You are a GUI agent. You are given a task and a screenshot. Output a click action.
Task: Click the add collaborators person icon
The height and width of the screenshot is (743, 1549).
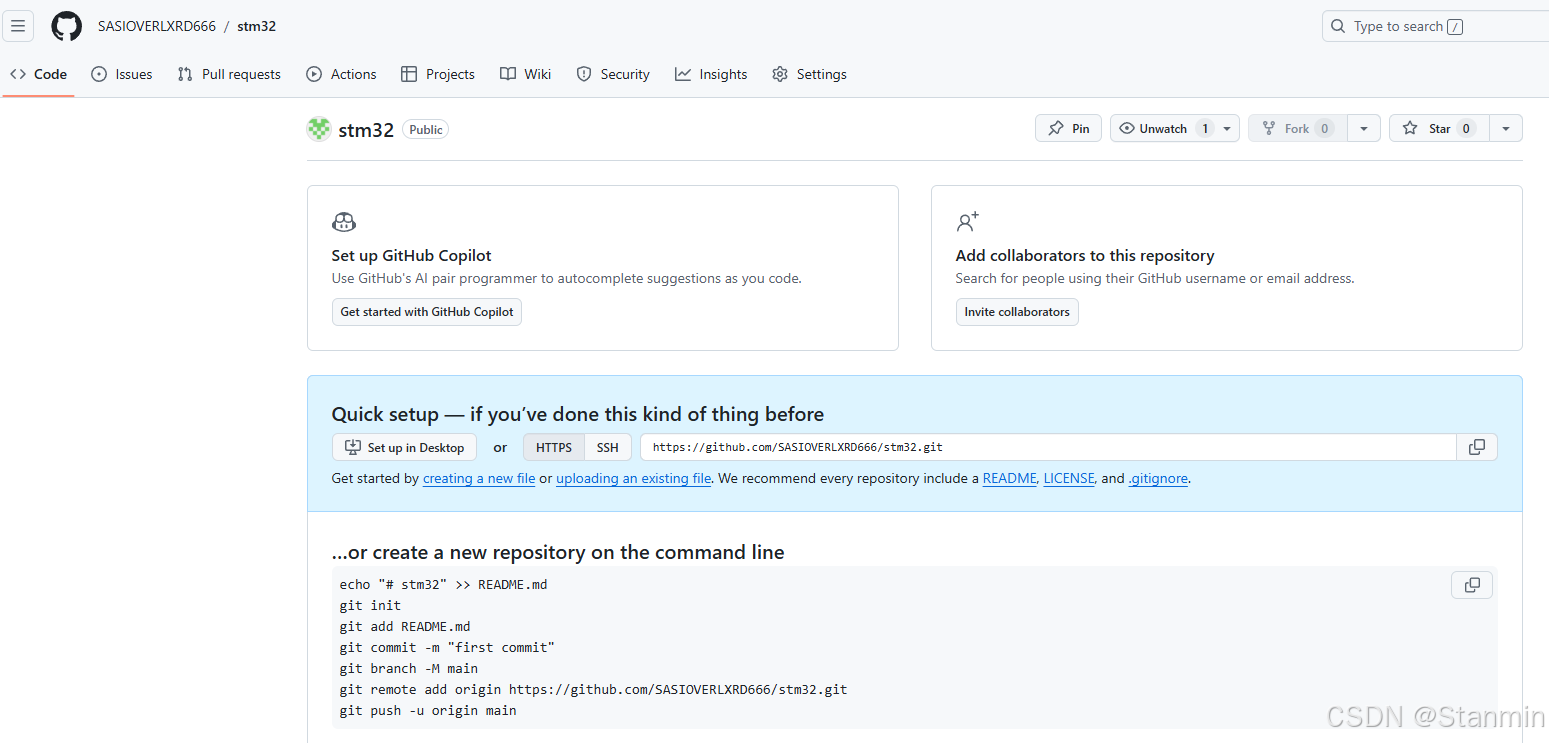click(x=967, y=222)
